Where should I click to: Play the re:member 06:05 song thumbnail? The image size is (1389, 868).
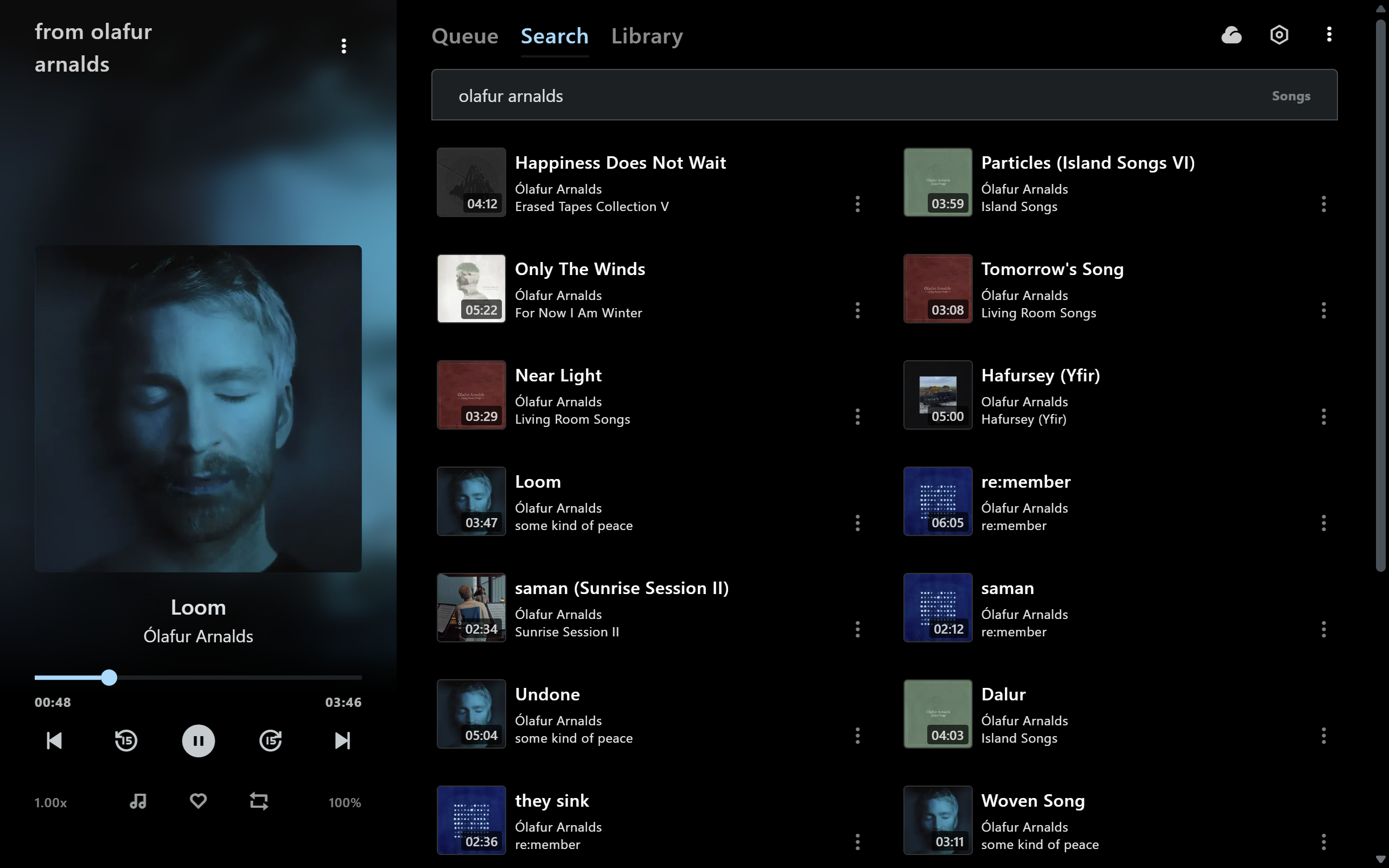938,501
